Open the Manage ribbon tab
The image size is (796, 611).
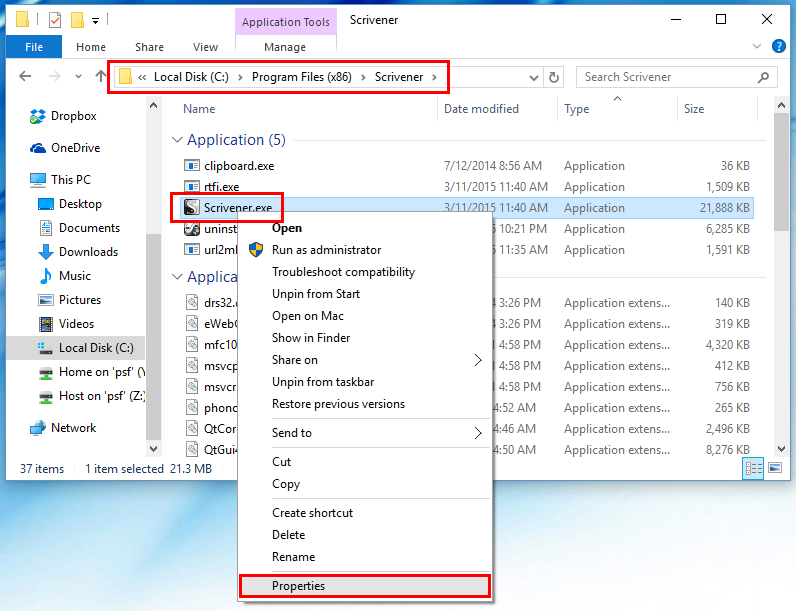pos(285,47)
